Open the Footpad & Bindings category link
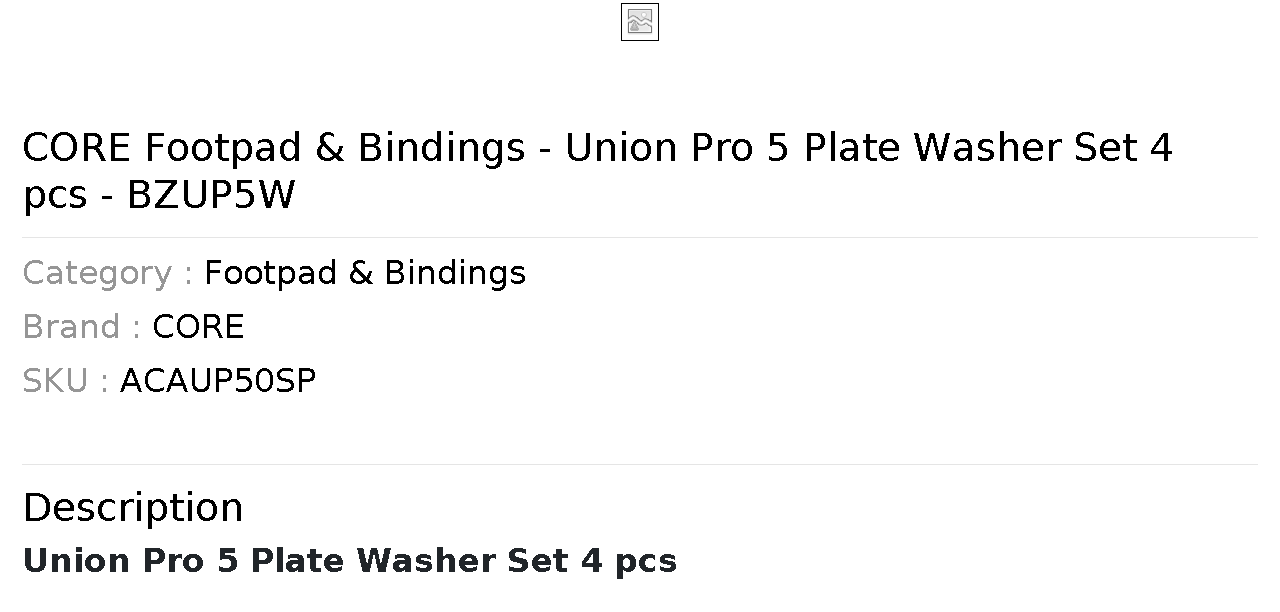The width and height of the screenshot is (1280, 612). (x=365, y=273)
